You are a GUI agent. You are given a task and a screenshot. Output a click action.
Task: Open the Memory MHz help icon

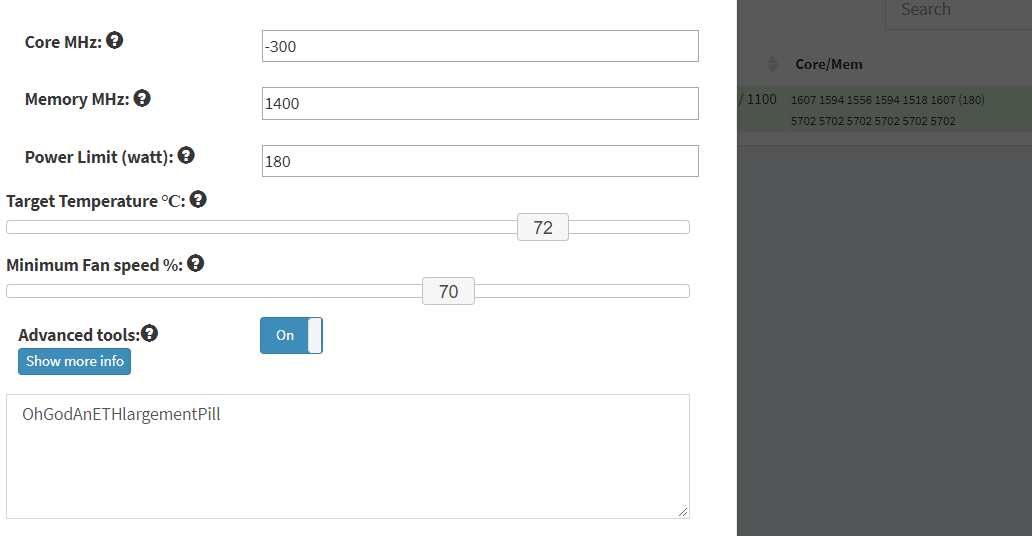[x=142, y=98]
